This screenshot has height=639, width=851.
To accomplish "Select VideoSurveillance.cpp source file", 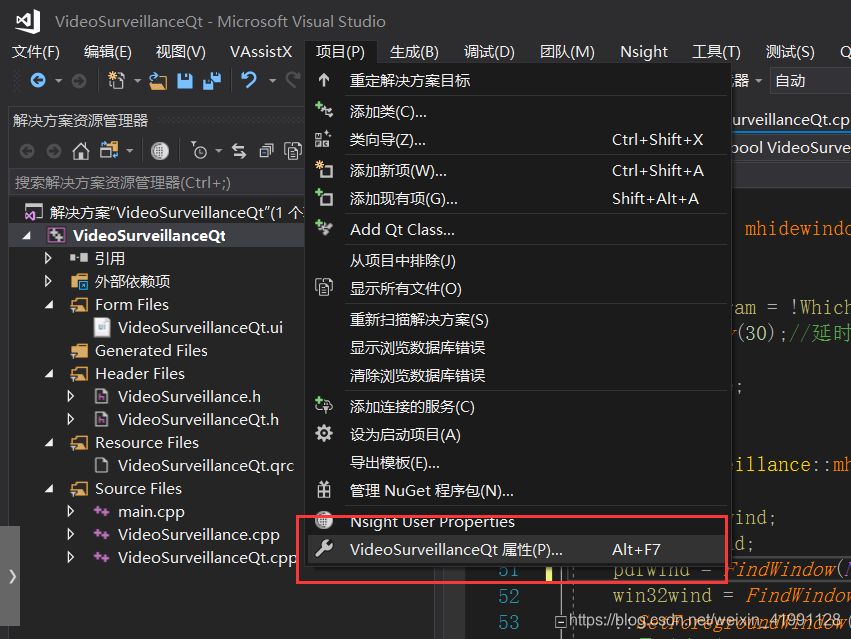I will click(x=199, y=535).
